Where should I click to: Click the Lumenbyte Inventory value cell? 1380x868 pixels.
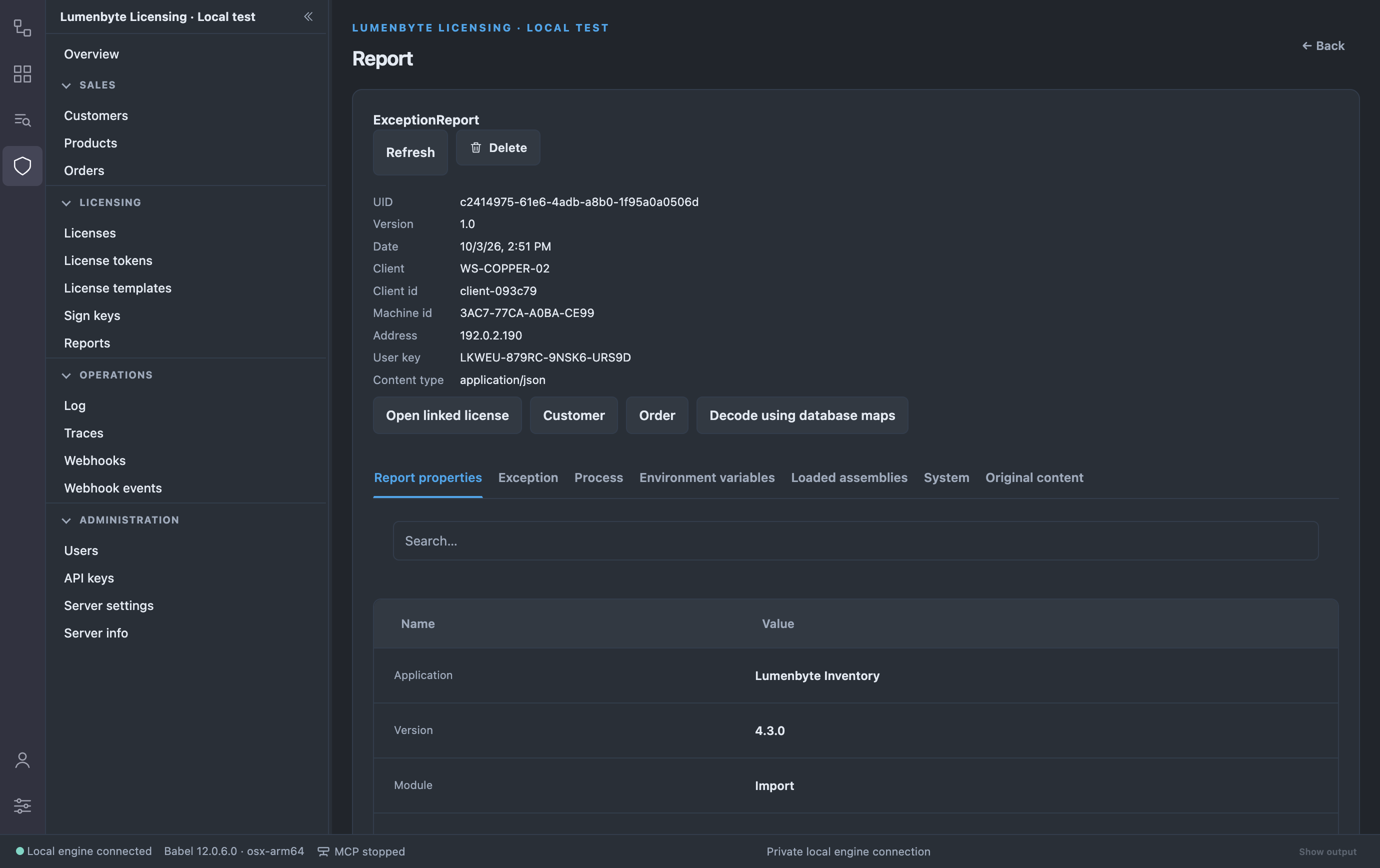pyautogui.click(x=816, y=676)
